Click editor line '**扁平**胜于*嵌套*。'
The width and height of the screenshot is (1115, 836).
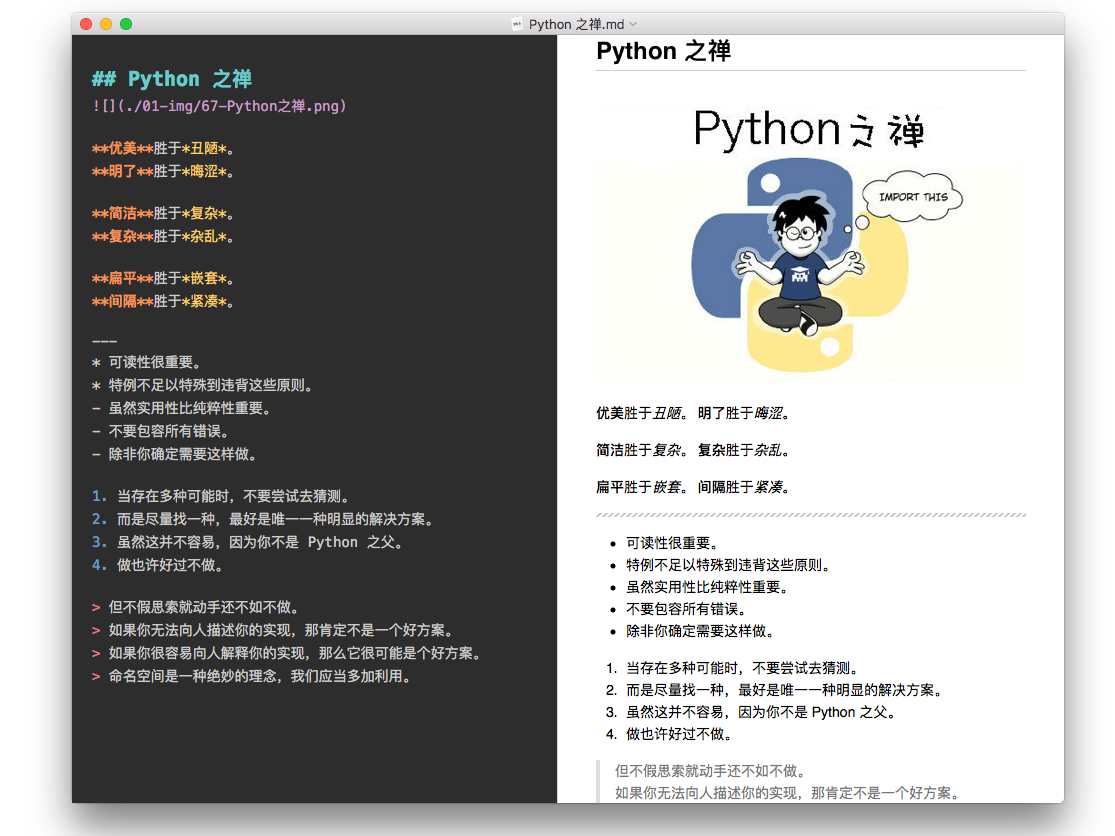pos(163,278)
